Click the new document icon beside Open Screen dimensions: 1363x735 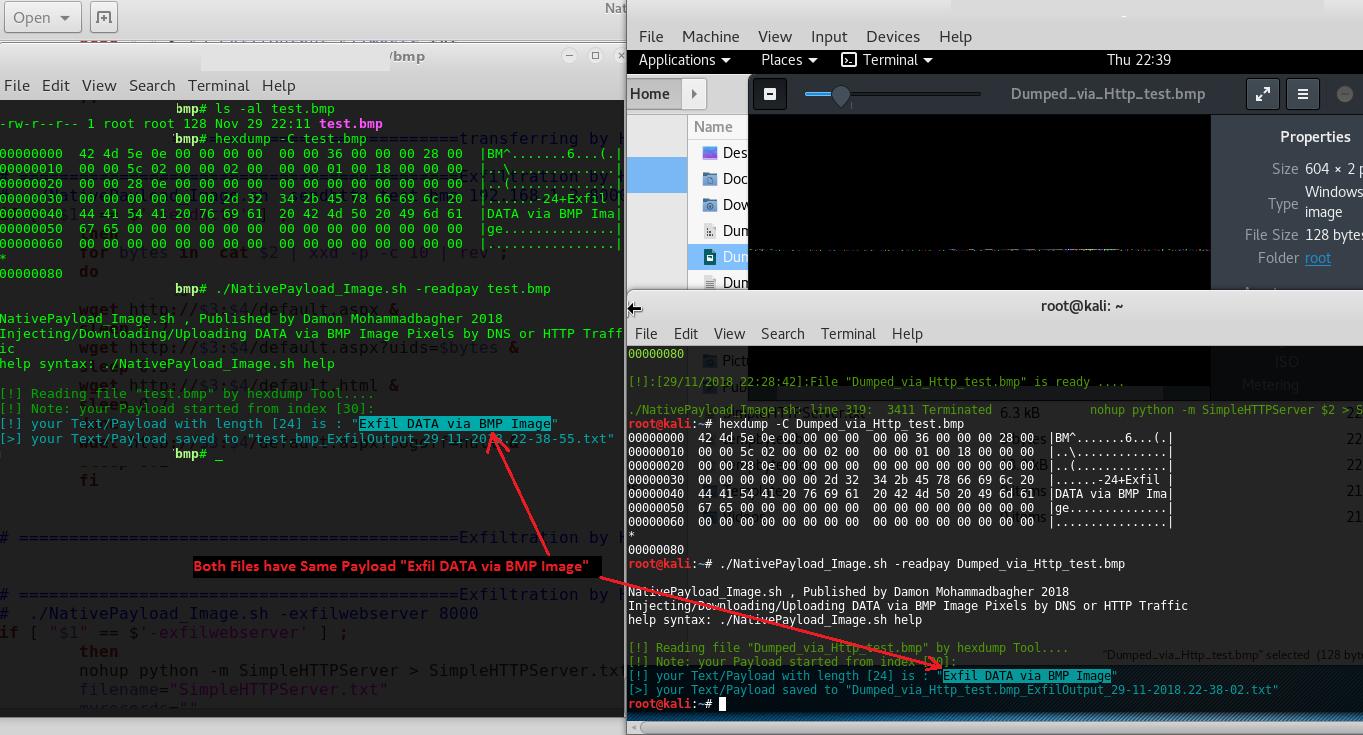click(103, 17)
